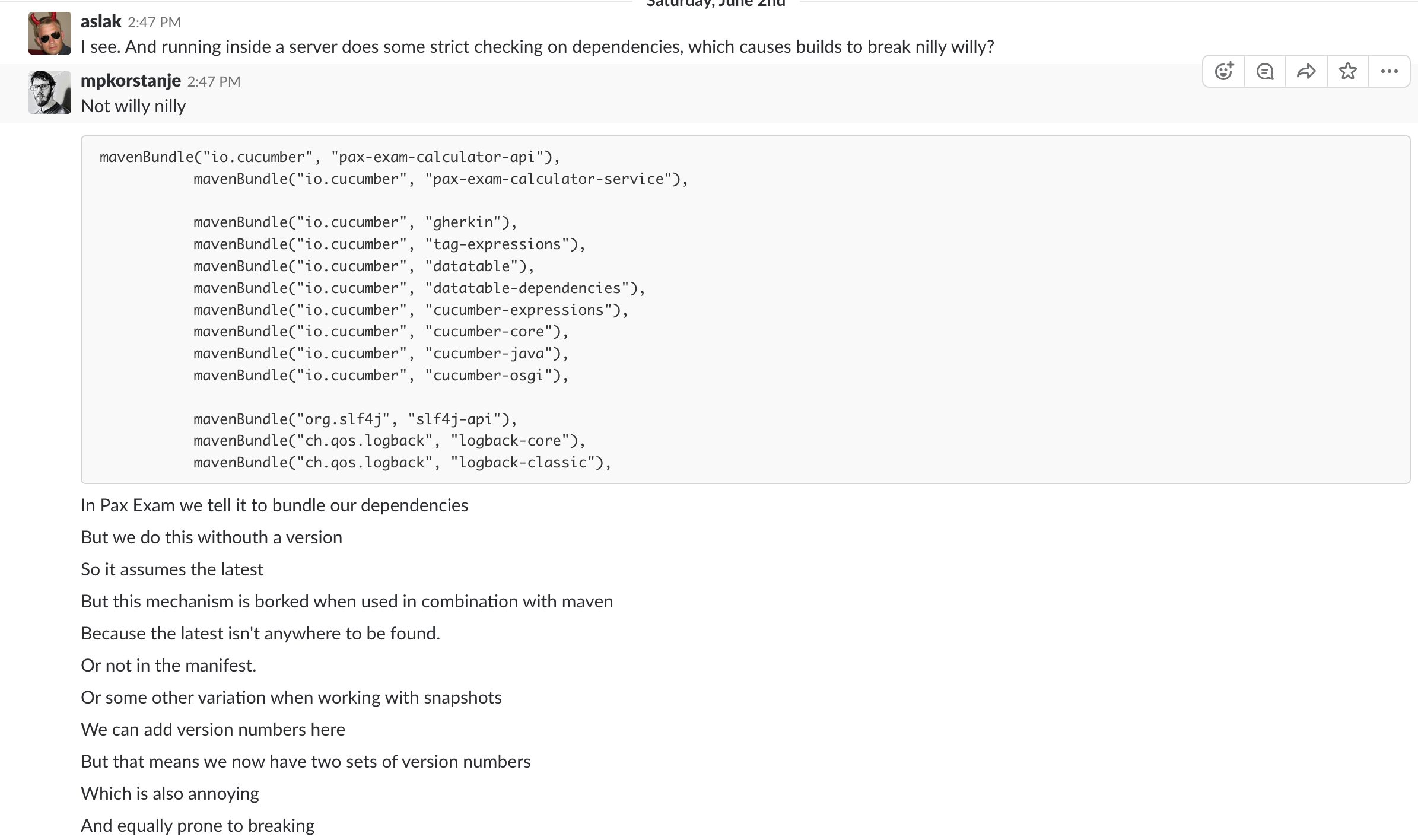Click the username mpkorstanje
1418x840 pixels.
click(131, 80)
